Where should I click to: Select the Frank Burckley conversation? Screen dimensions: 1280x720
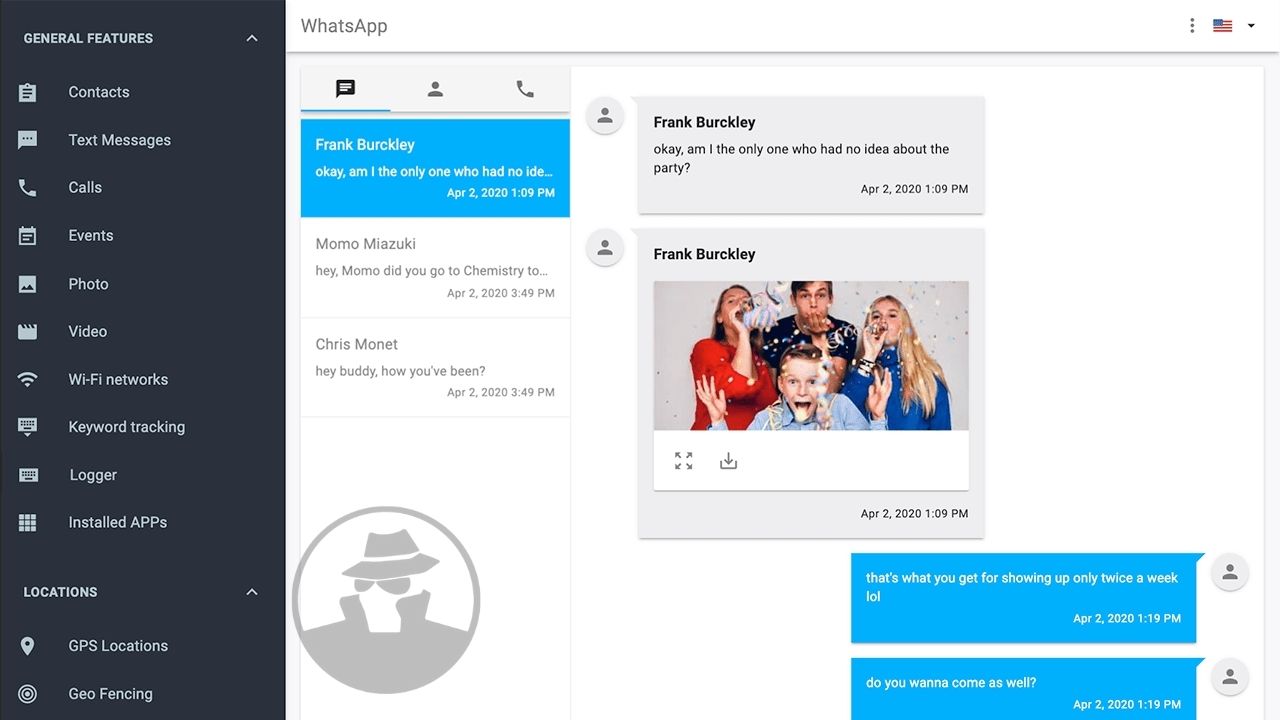click(x=435, y=168)
